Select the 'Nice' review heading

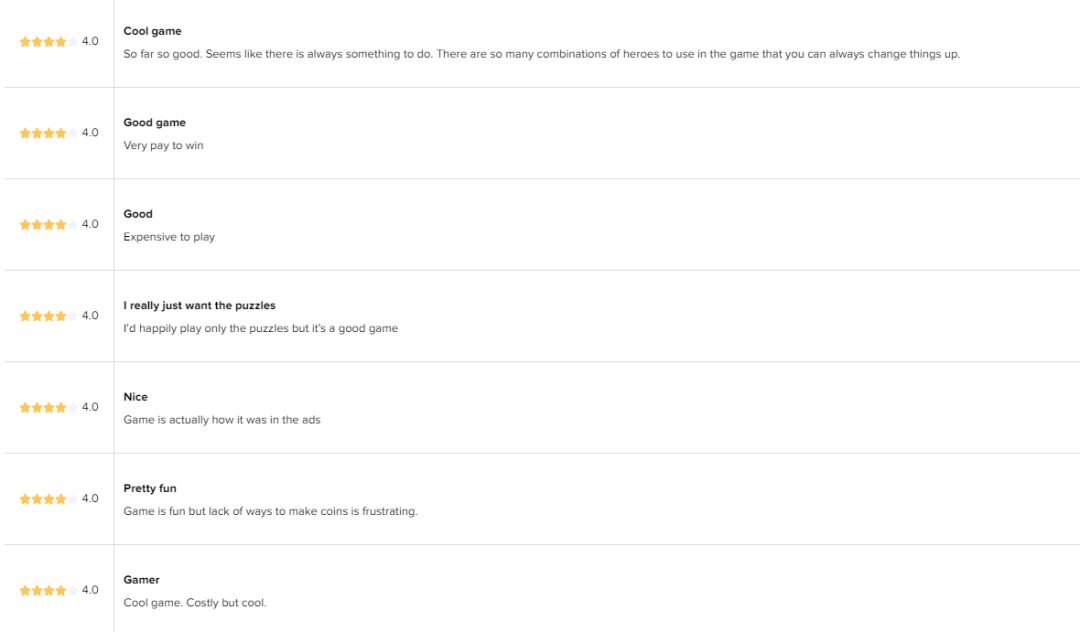pos(135,397)
